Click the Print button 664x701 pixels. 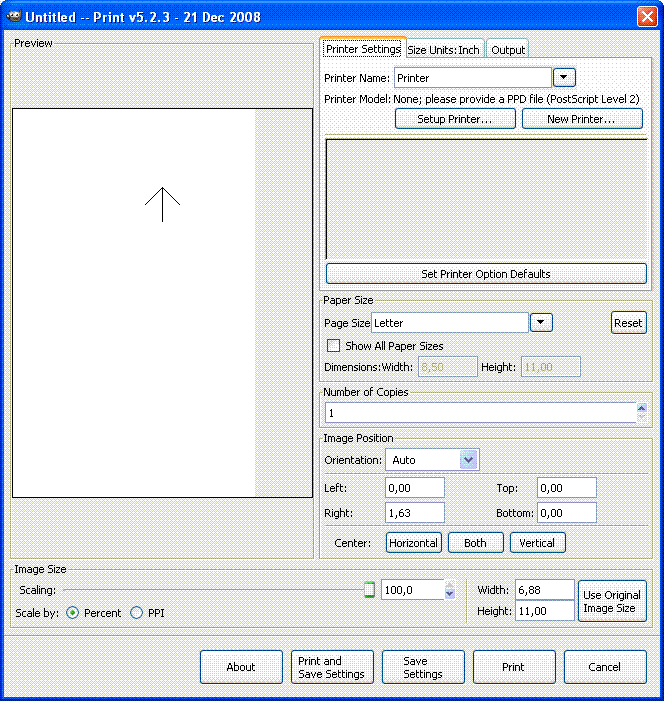click(x=514, y=667)
